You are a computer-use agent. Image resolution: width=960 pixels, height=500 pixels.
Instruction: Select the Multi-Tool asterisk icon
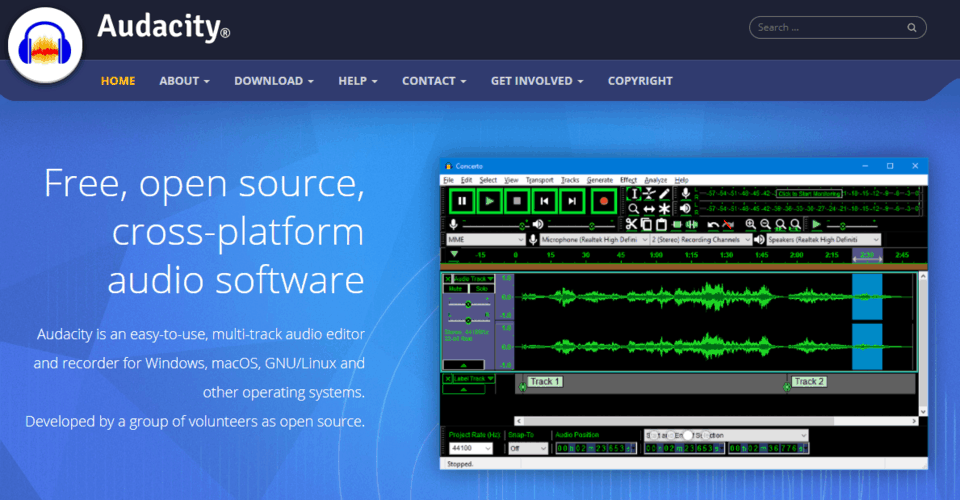(664, 209)
